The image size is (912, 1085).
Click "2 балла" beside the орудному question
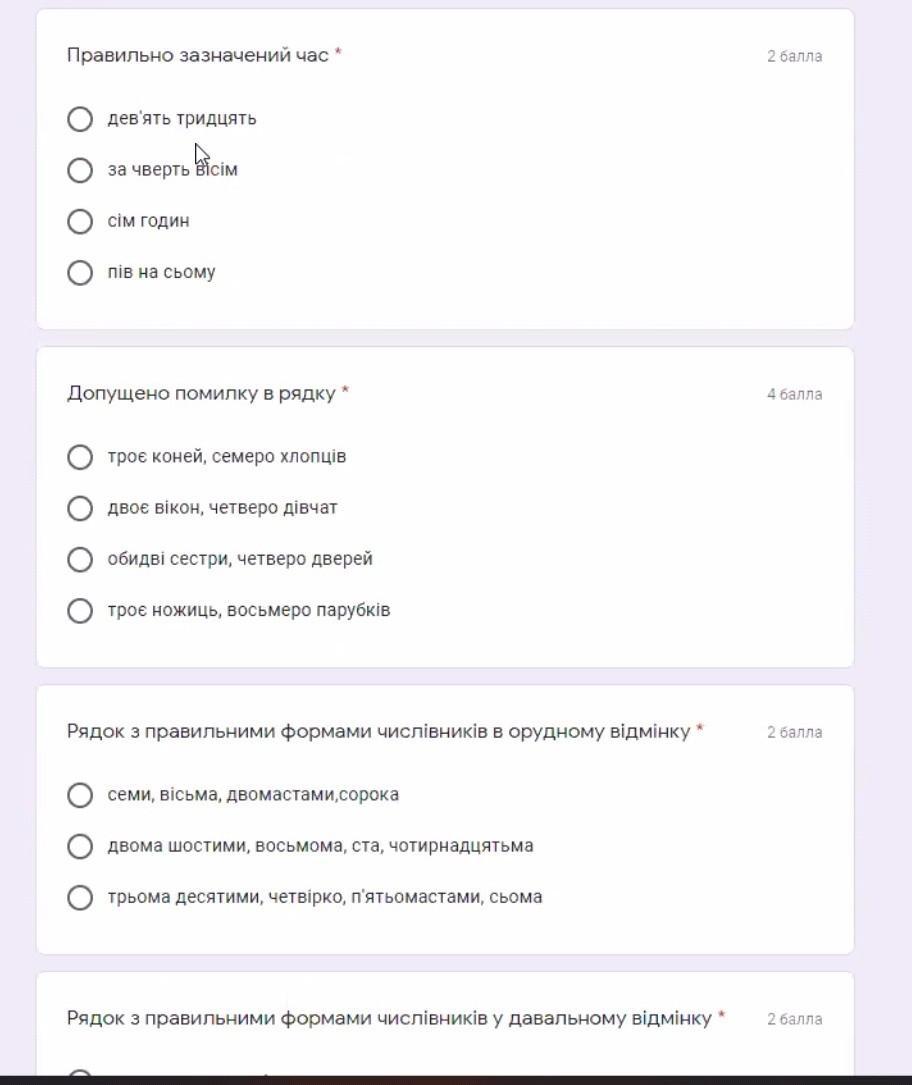tap(794, 732)
